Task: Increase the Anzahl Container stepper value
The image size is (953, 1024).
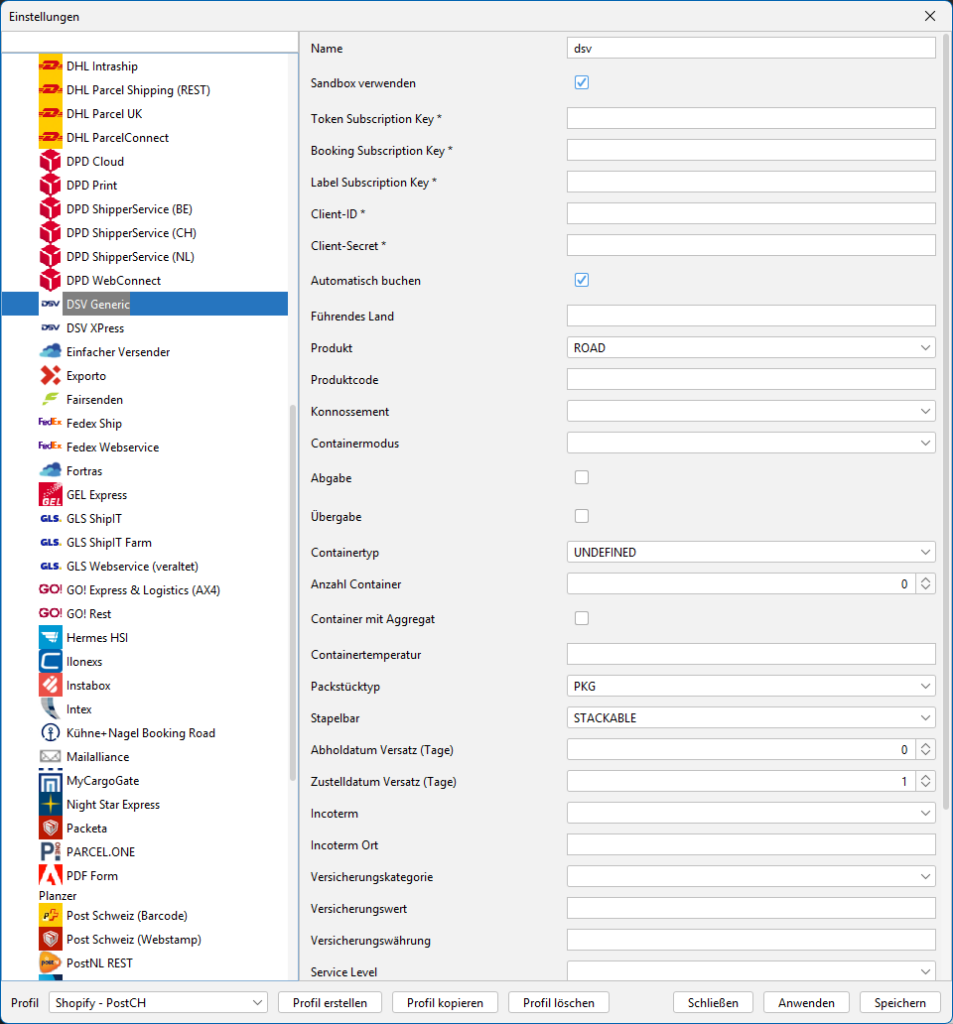Action: 926,579
